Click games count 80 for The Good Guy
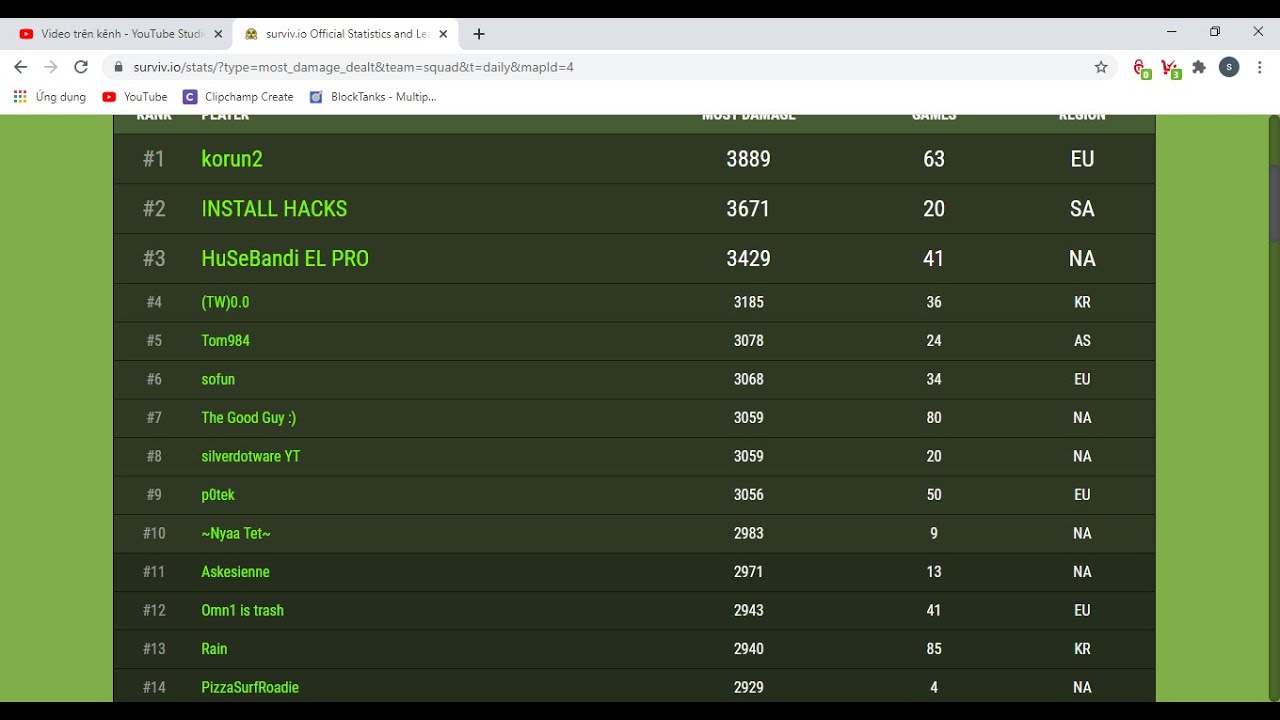 point(934,418)
